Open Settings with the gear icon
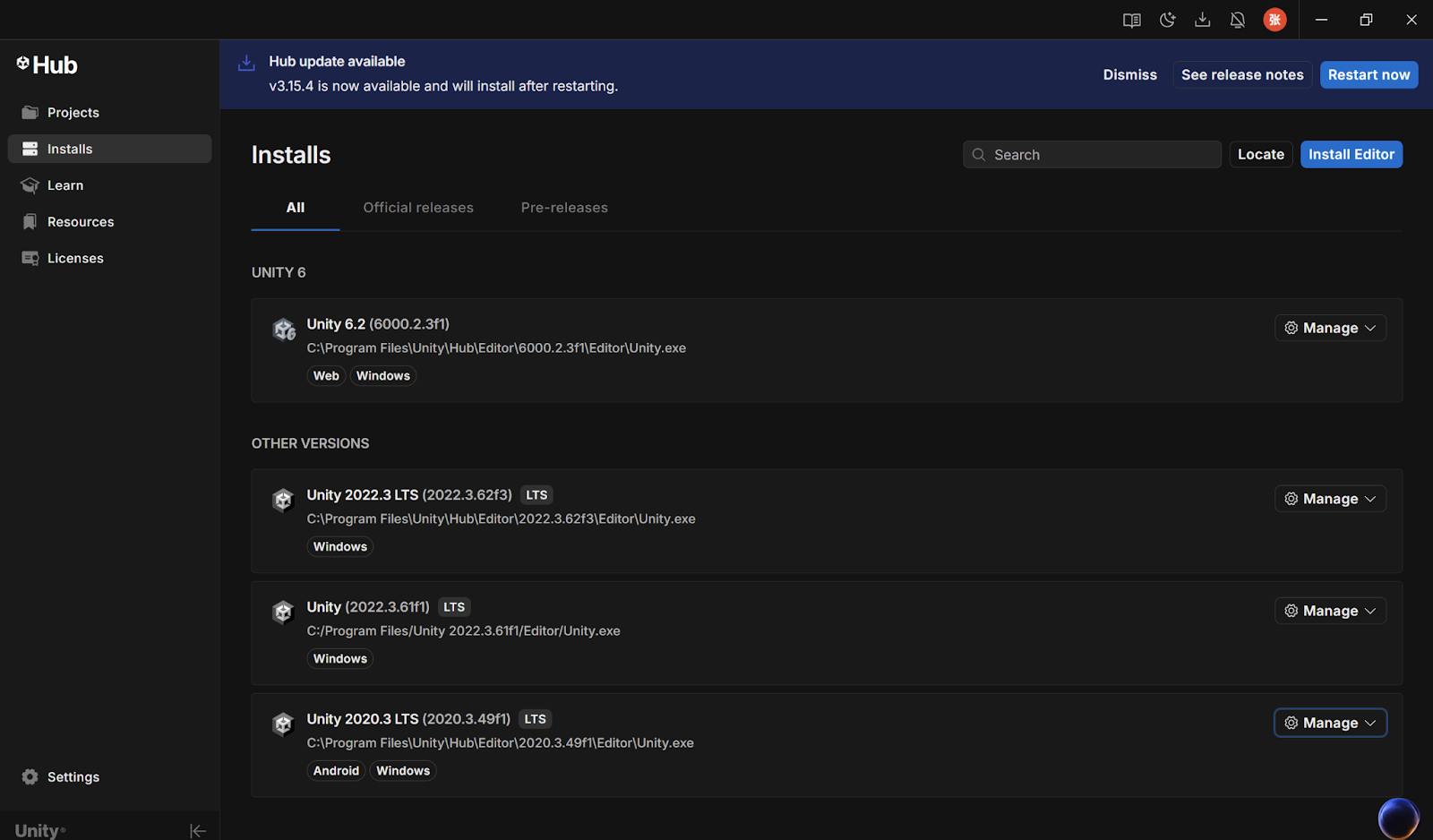Image resolution: width=1433 pixels, height=840 pixels. pyautogui.click(x=30, y=776)
